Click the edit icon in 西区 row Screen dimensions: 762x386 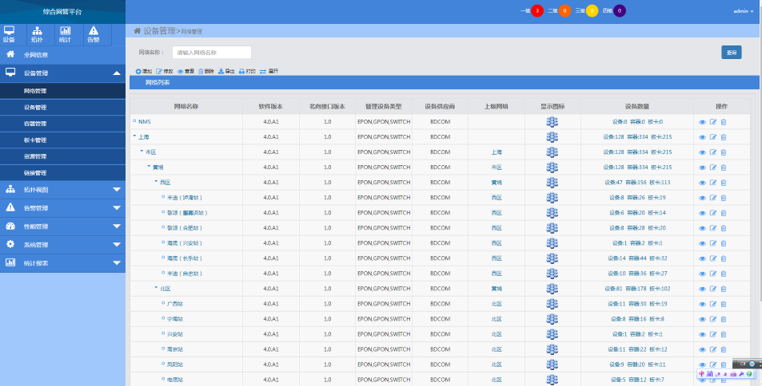713,182
